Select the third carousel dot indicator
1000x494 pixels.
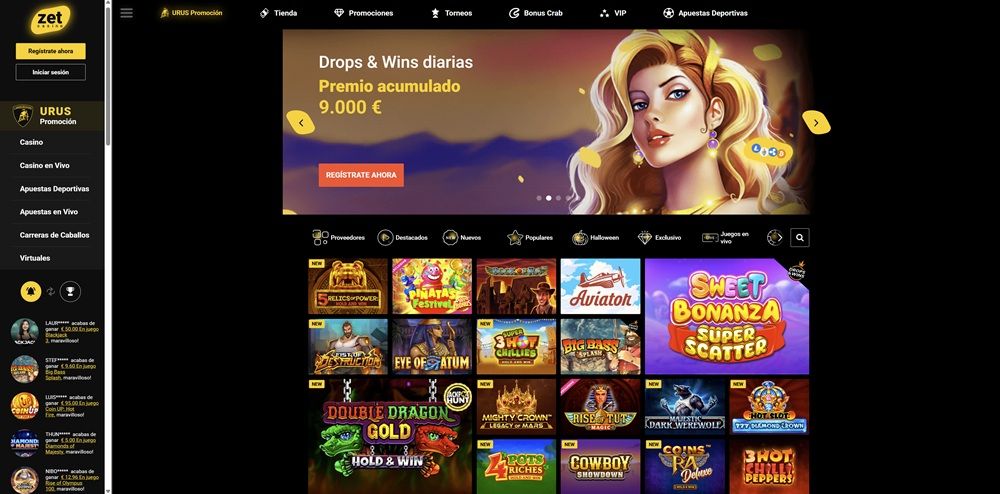coord(558,198)
